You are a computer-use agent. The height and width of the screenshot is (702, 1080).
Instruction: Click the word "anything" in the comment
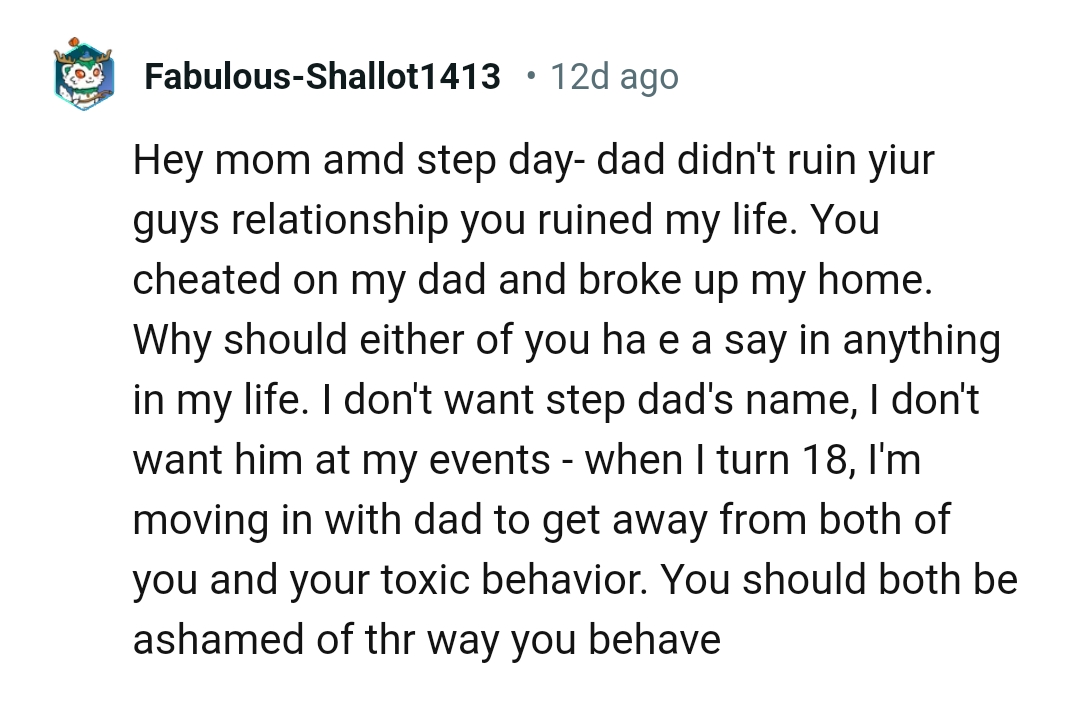(x=921, y=340)
